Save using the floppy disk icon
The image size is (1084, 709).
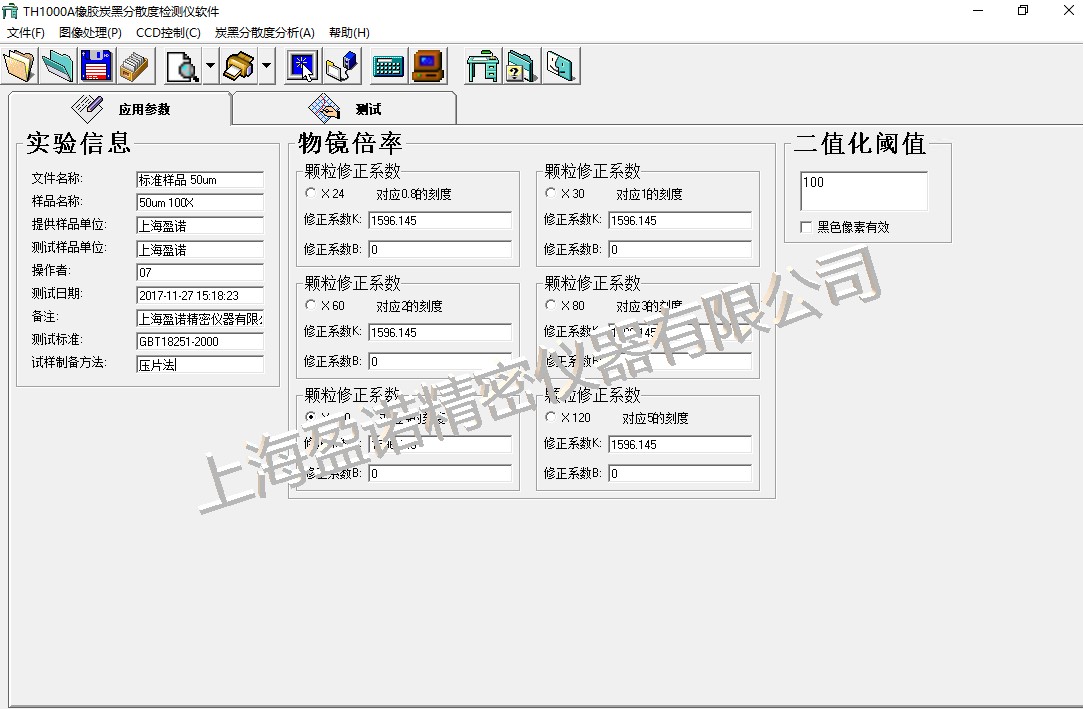[96, 66]
